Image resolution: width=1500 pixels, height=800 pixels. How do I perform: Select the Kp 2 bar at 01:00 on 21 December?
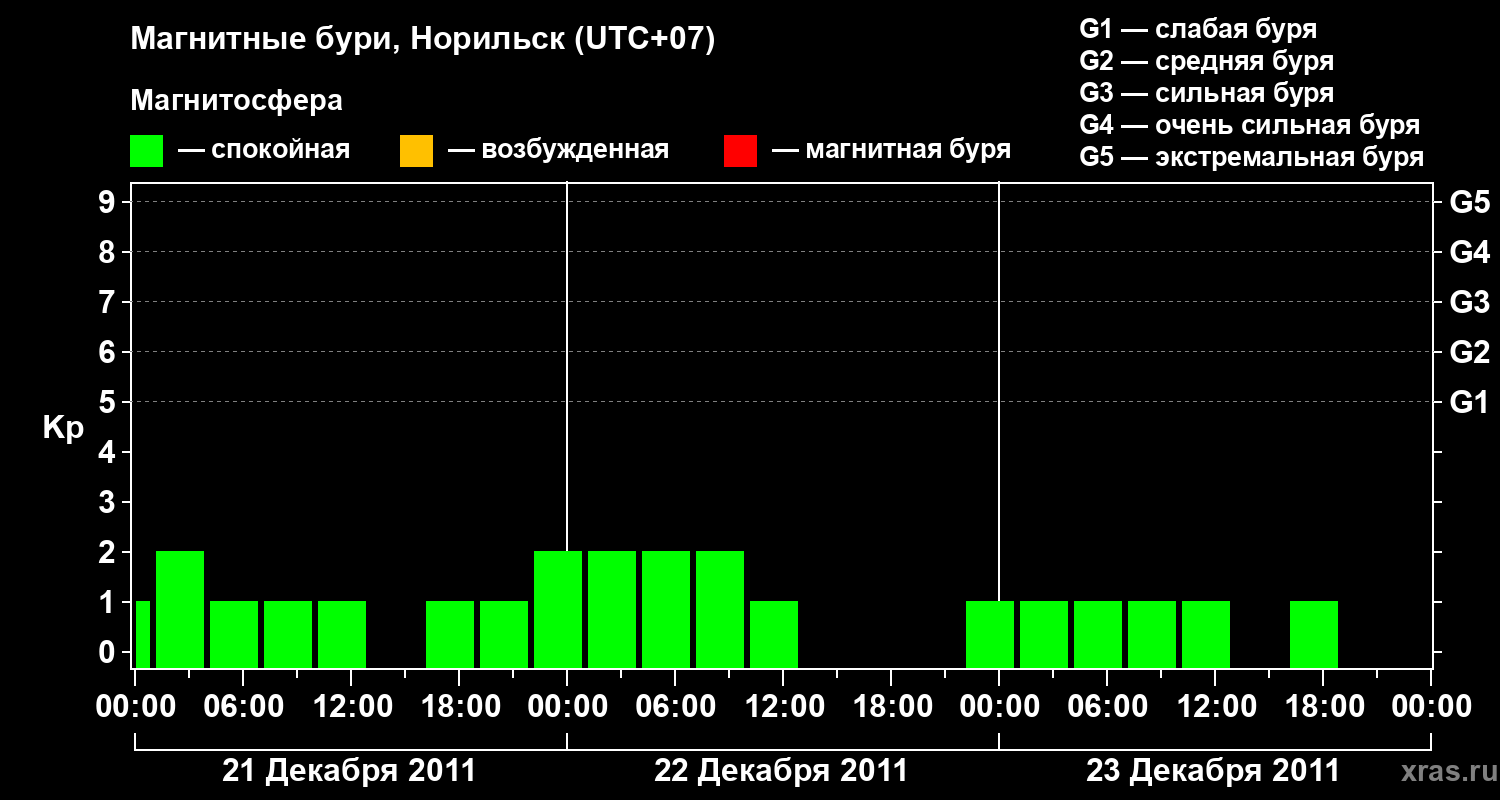coord(180,609)
